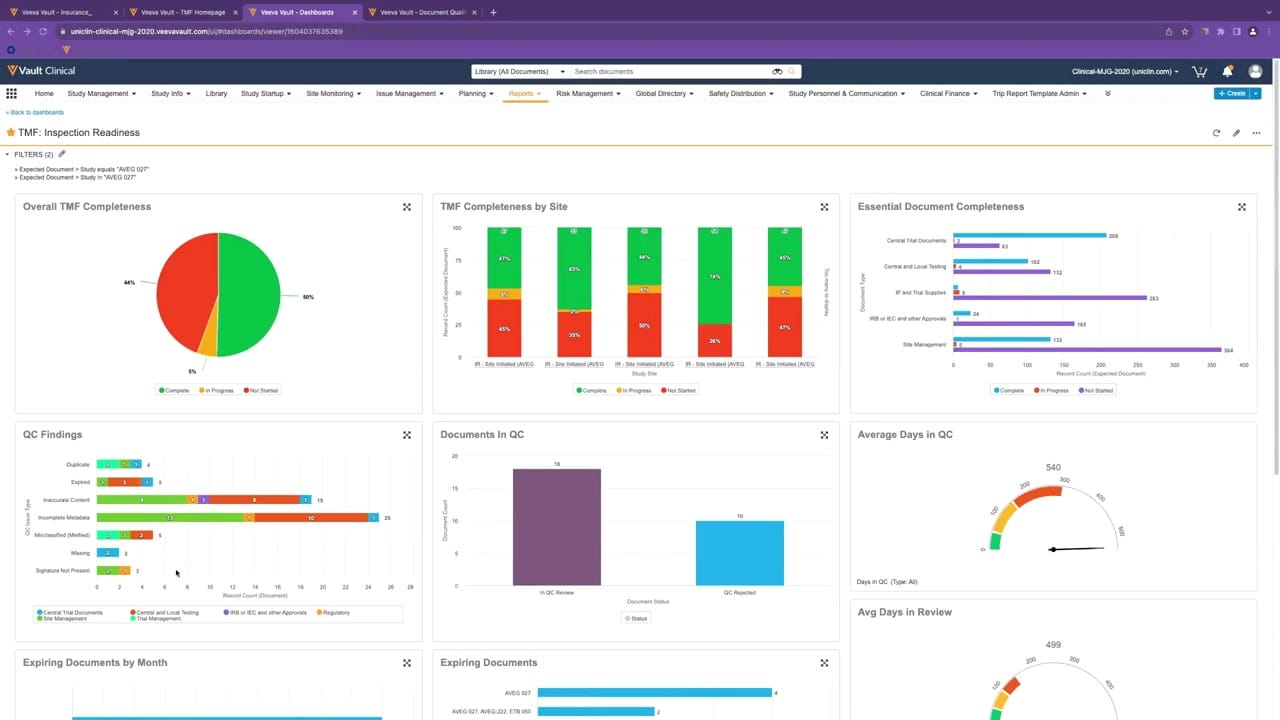The height and width of the screenshot is (720, 1280).
Task: Open the Risk Management menu
Action: 588,93
